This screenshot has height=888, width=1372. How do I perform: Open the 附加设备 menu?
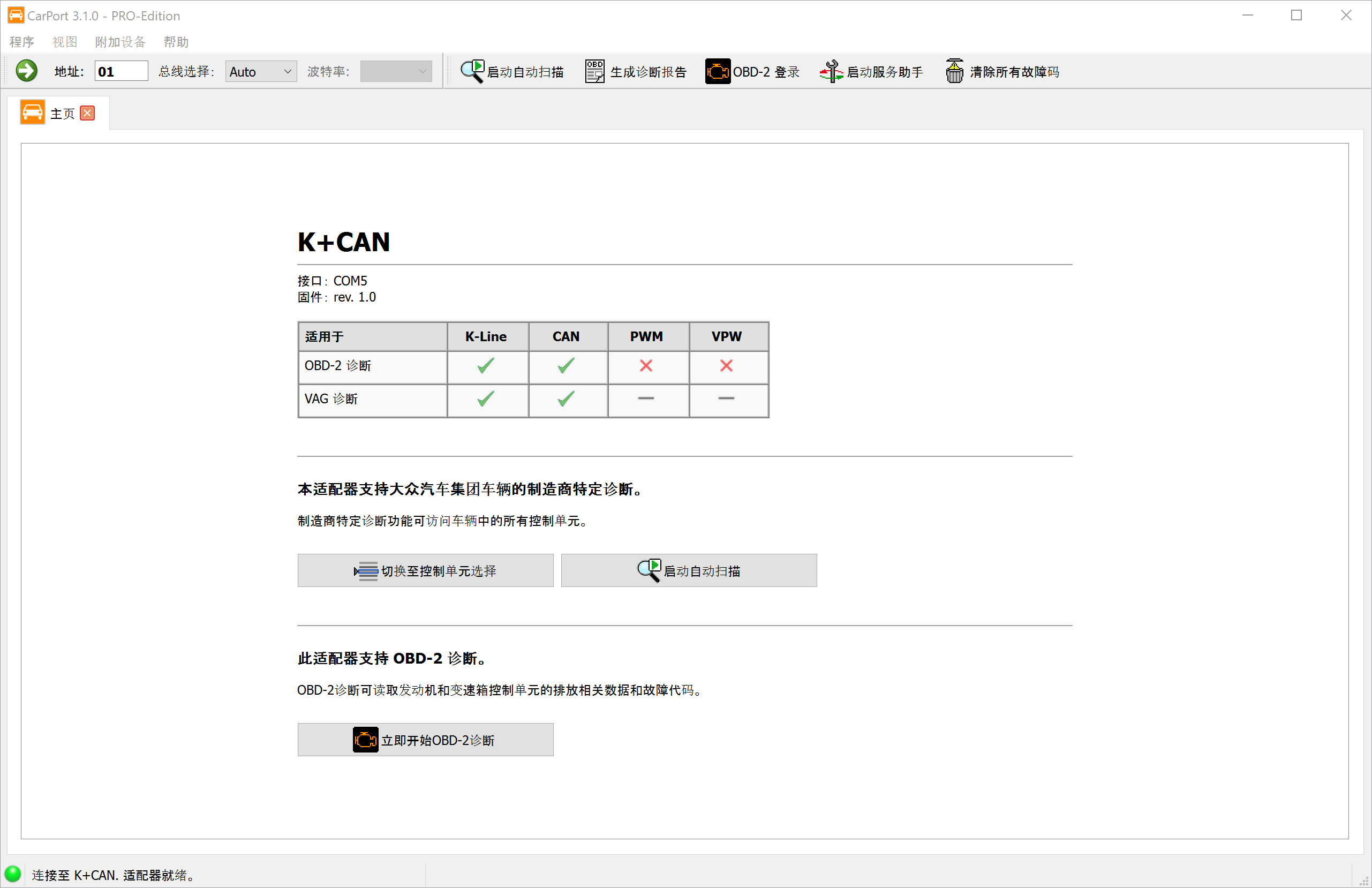(120, 42)
